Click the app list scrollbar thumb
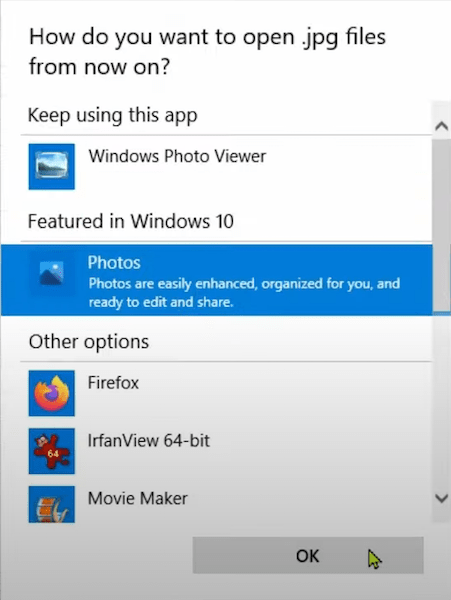 (x=441, y=226)
